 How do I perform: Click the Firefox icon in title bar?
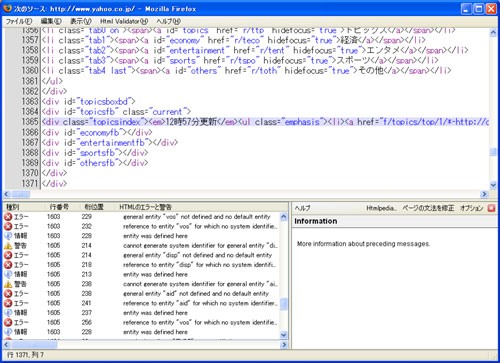point(7,8)
